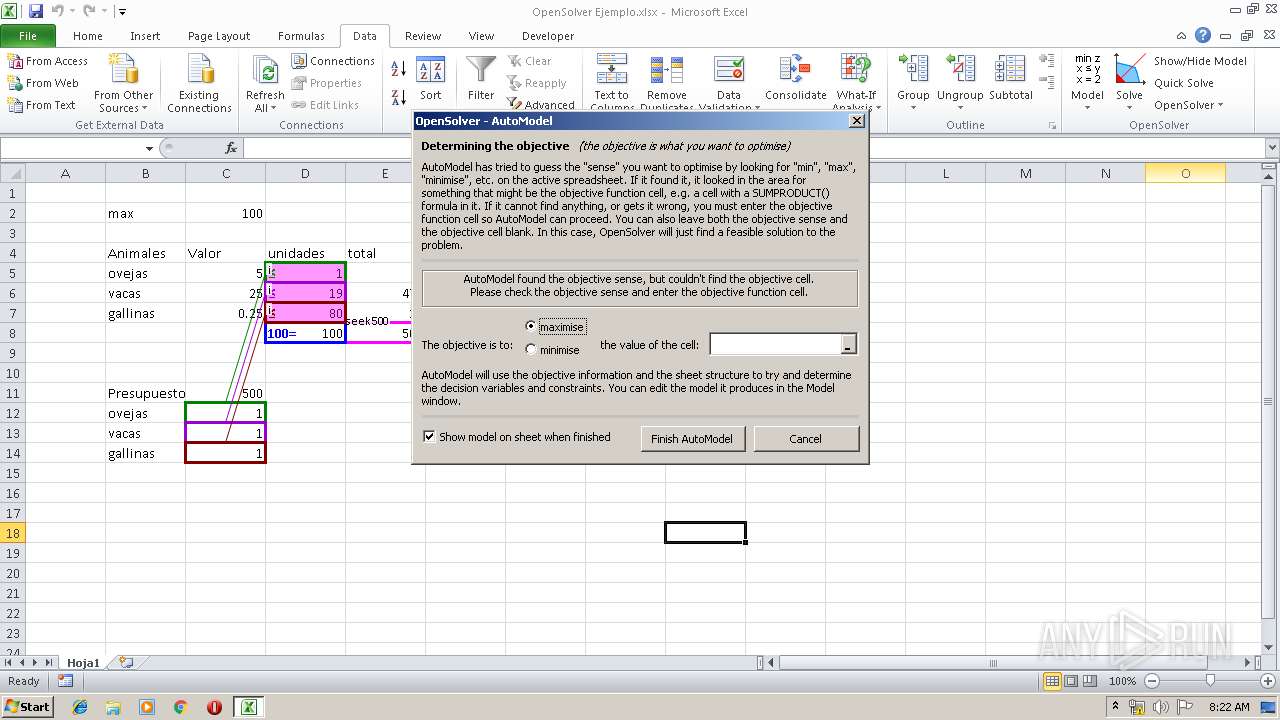This screenshot has height=720, width=1280.
Task: Import data From Text
Action: (42, 105)
